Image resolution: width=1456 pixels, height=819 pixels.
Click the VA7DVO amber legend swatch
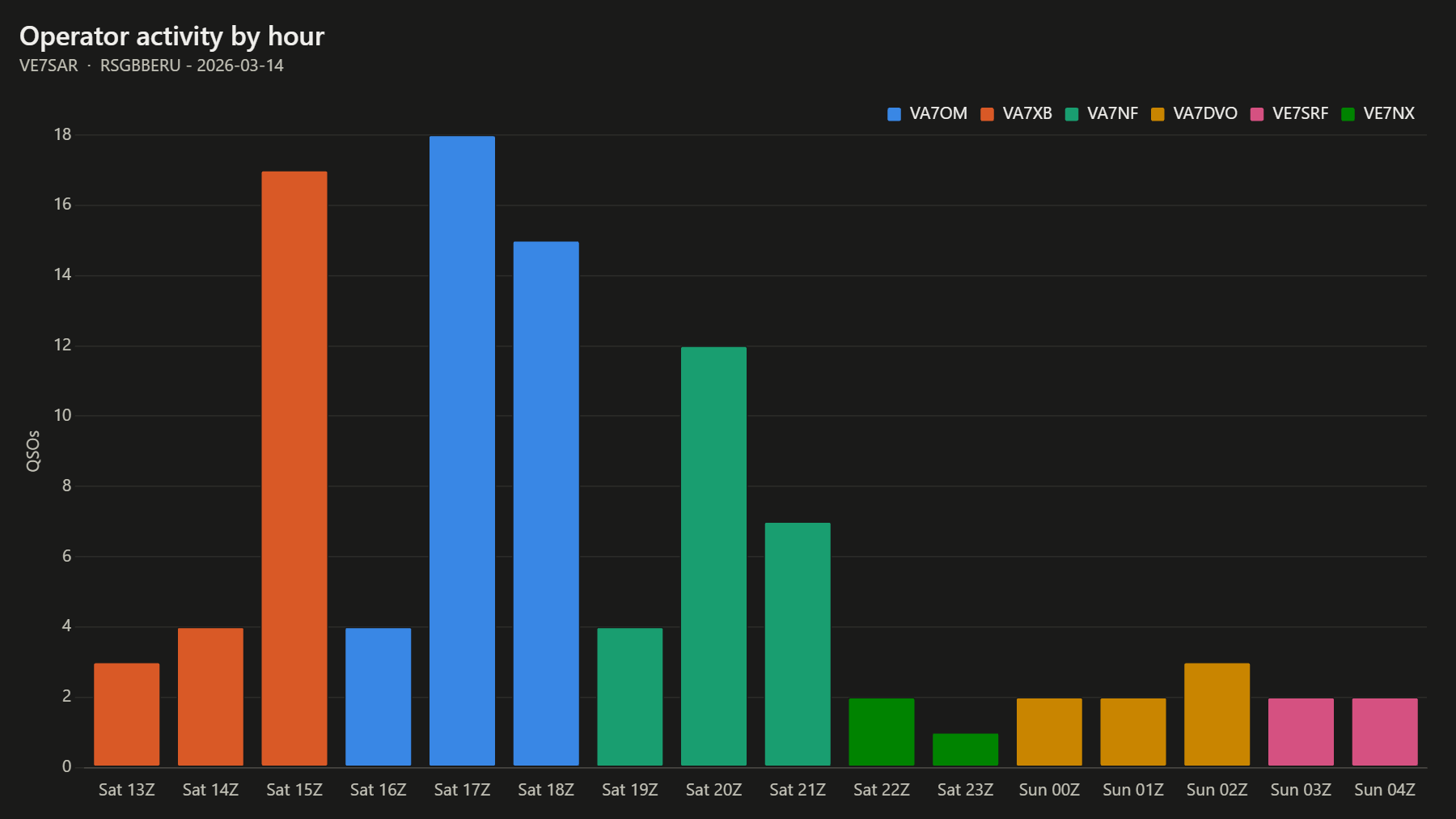tap(1158, 114)
